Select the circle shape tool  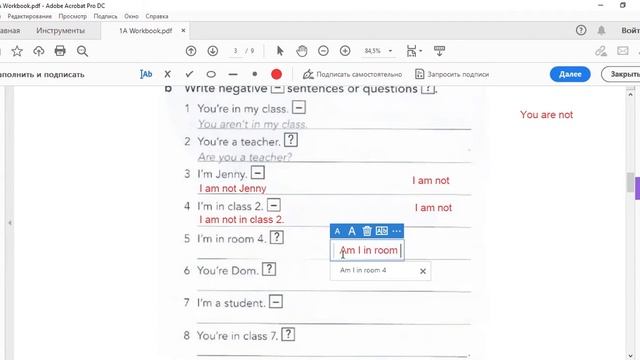(x=211, y=74)
